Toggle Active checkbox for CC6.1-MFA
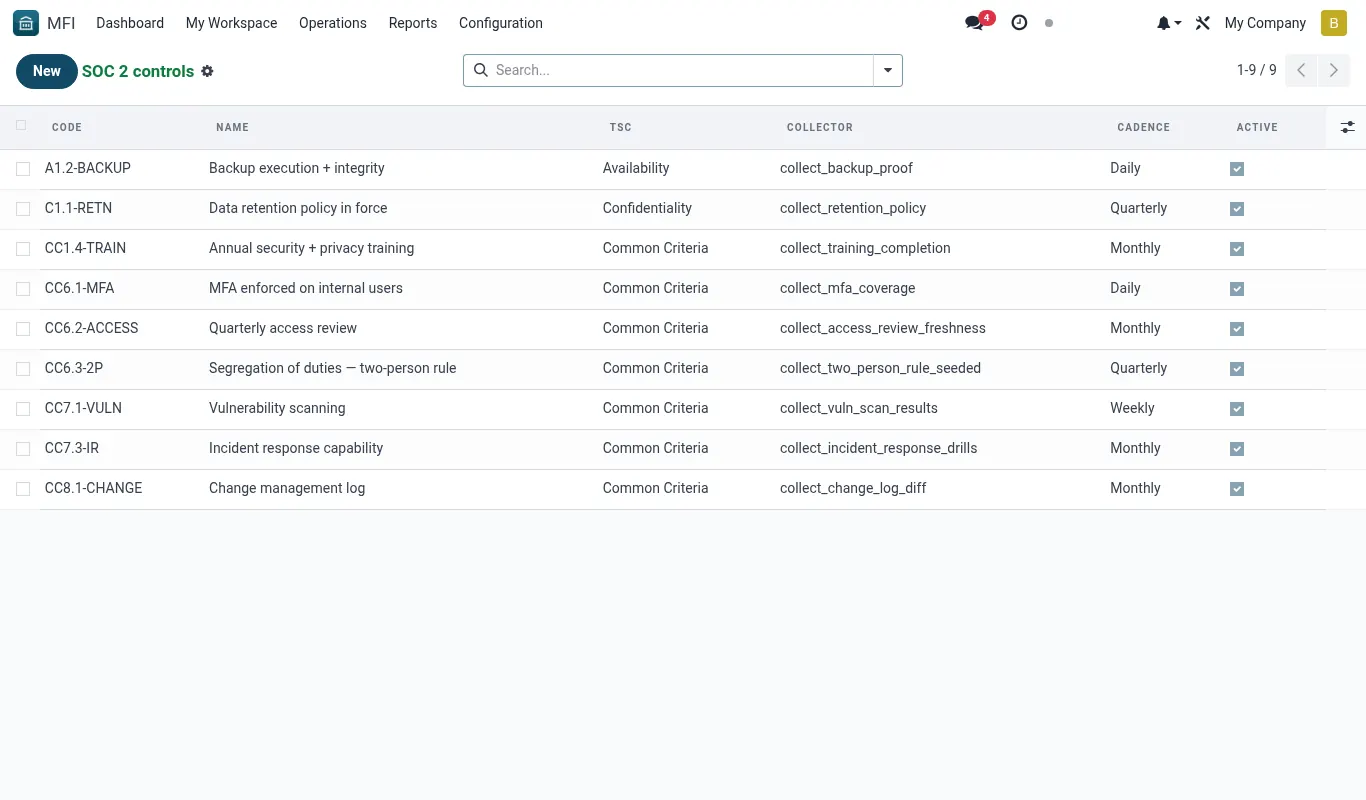1366x800 pixels. tap(1237, 289)
